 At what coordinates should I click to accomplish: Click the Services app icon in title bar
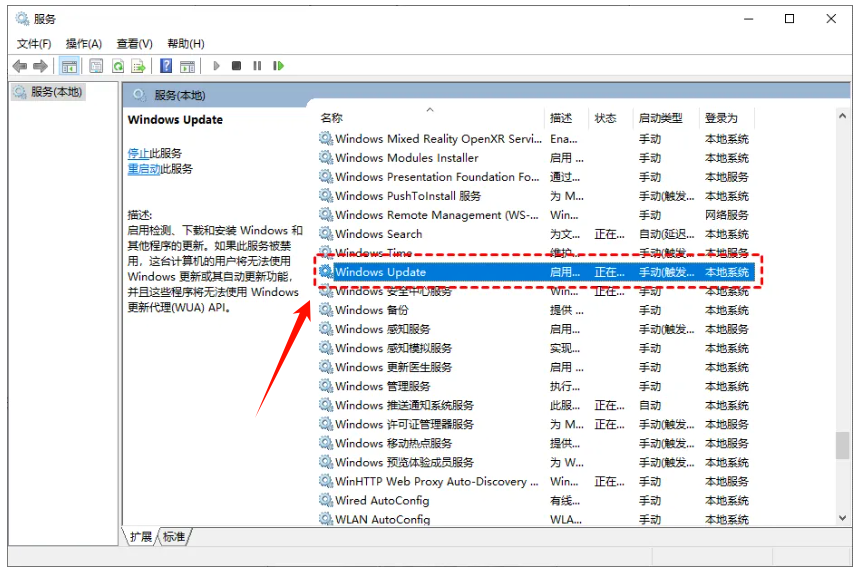click(22, 19)
